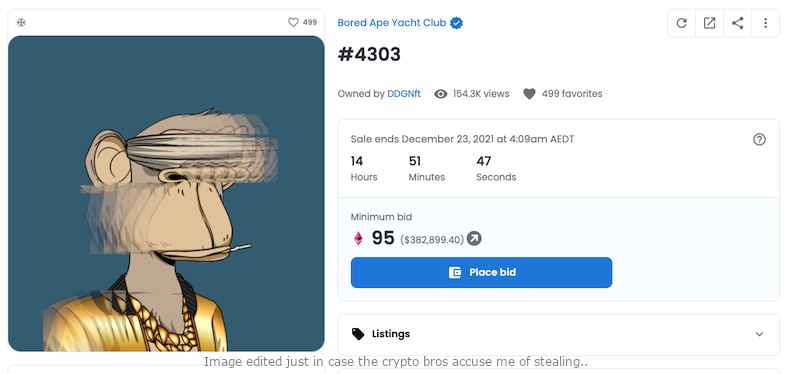Open the three-dot more options menu
The image size is (800, 374).
tap(765, 23)
